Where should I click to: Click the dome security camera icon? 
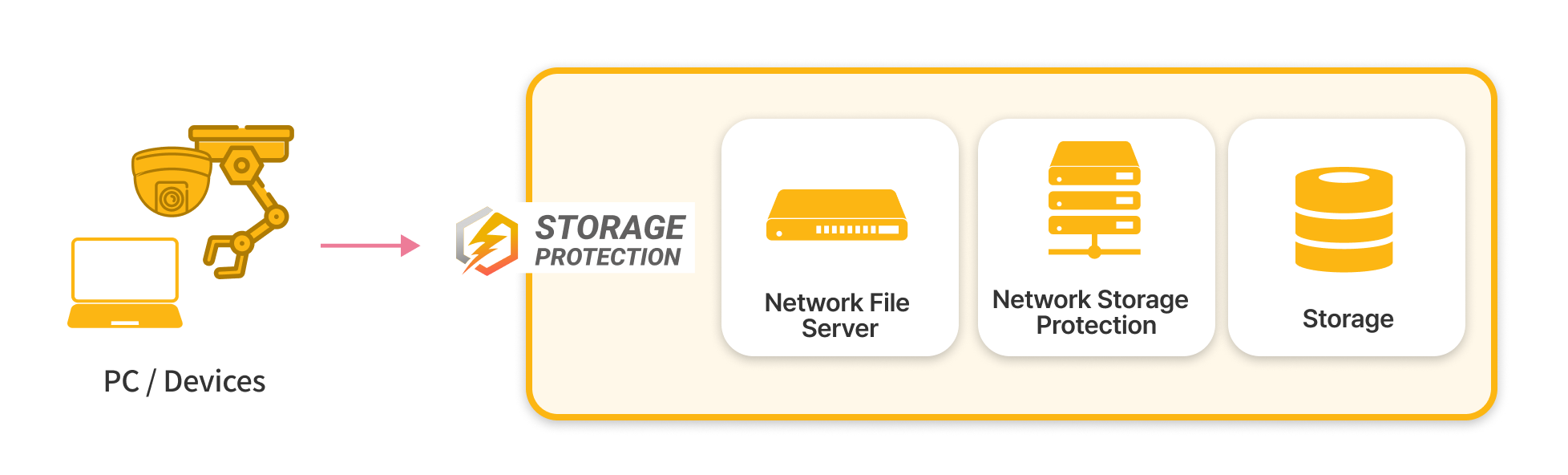tap(171, 181)
